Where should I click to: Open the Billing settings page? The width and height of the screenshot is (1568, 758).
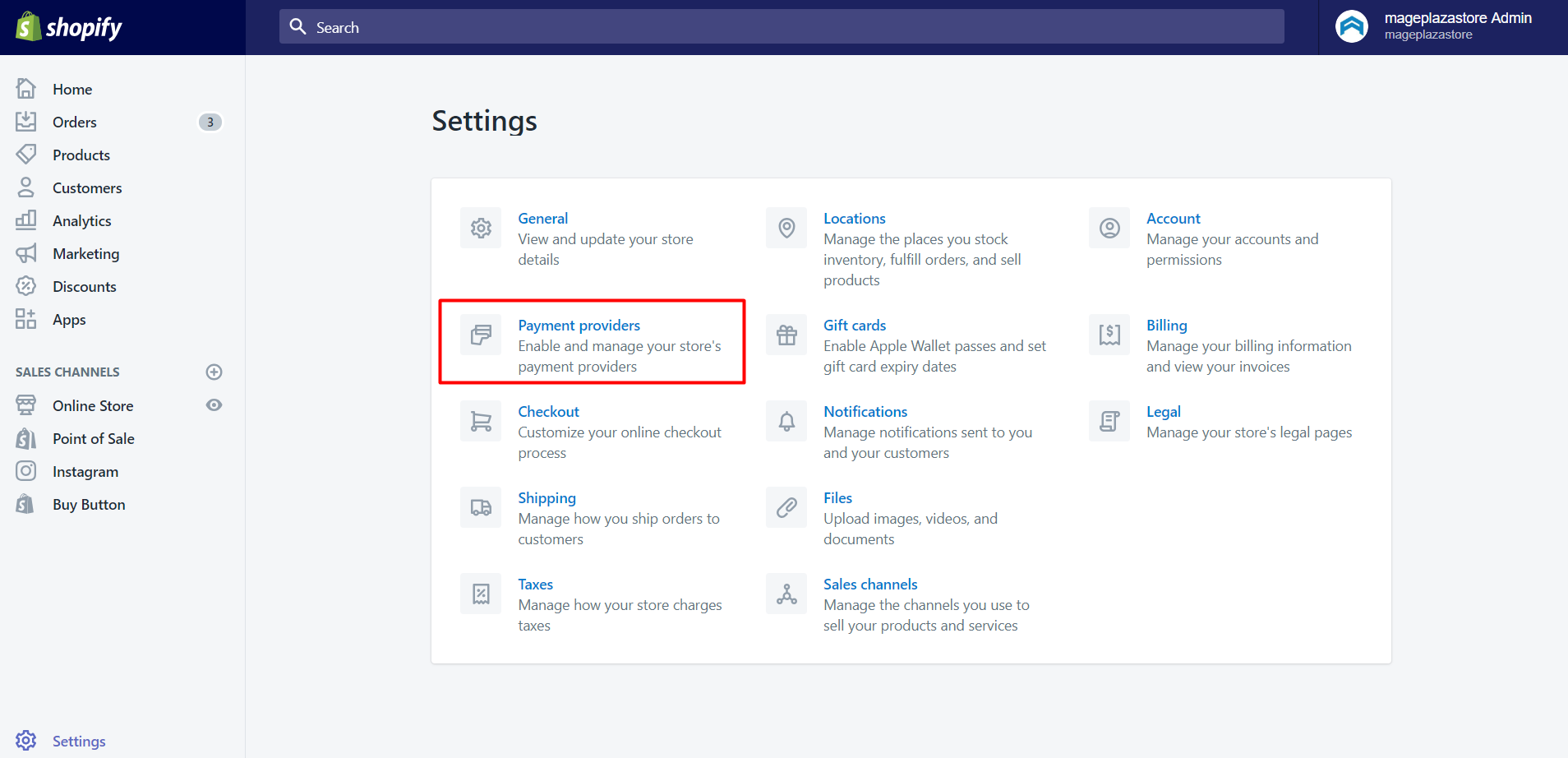click(x=1166, y=325)
